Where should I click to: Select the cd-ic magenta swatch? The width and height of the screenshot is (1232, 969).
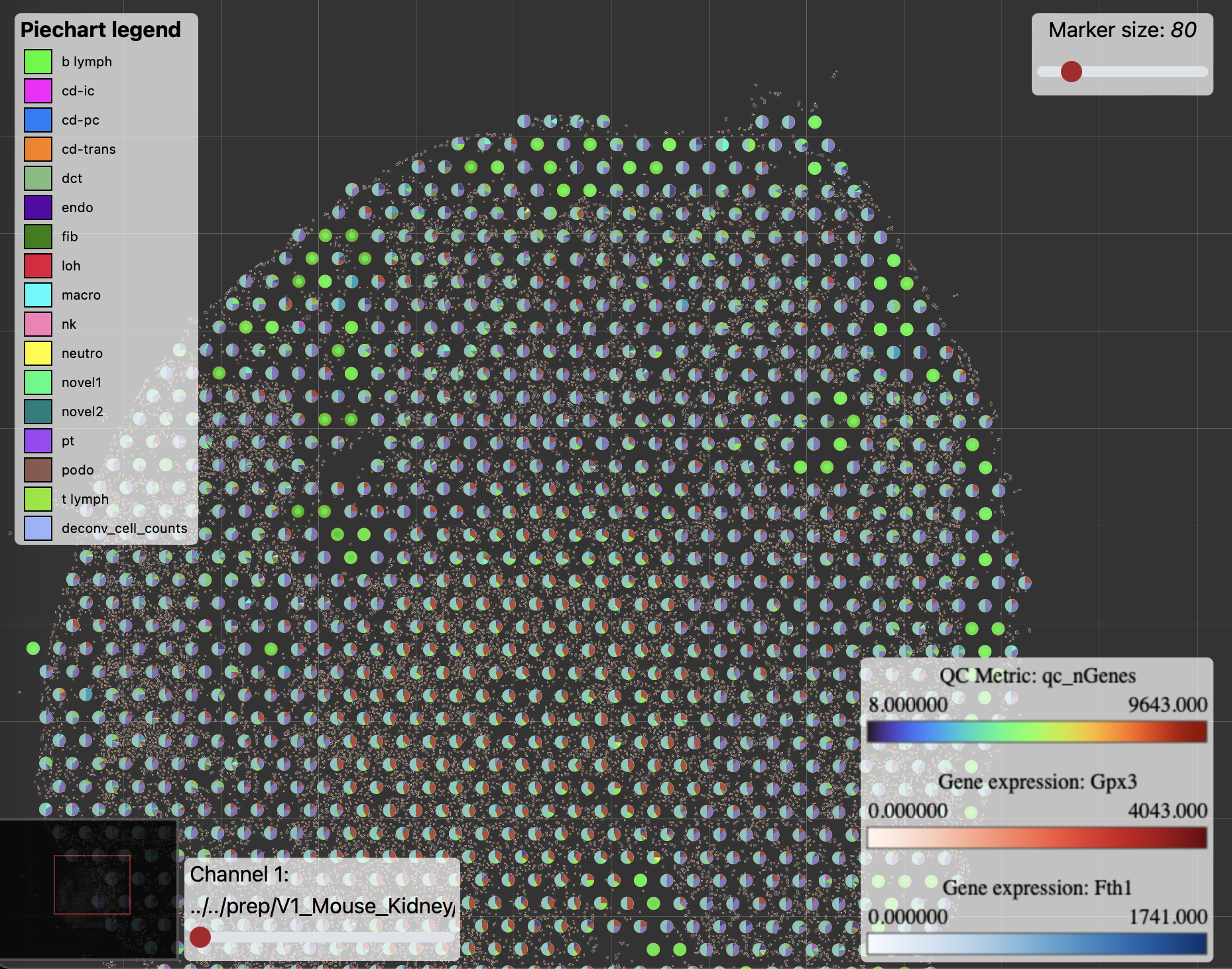coord(38,91)
